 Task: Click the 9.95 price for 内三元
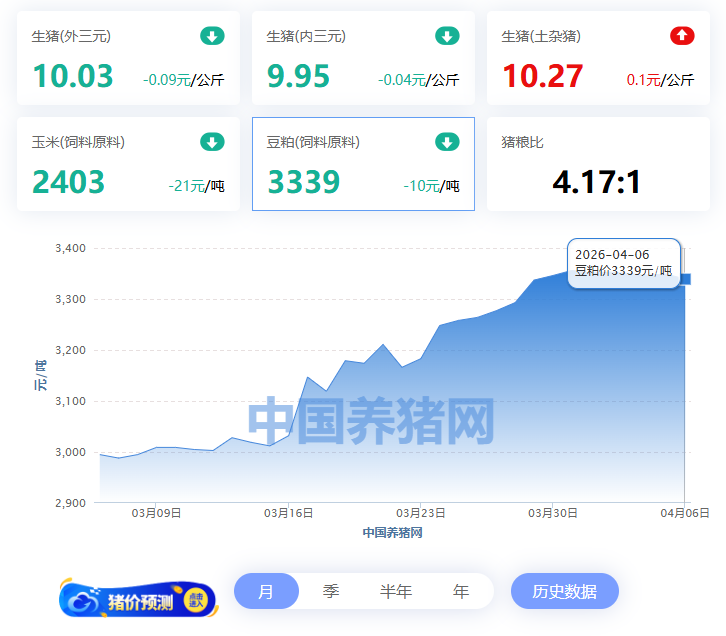click(301, 76)
